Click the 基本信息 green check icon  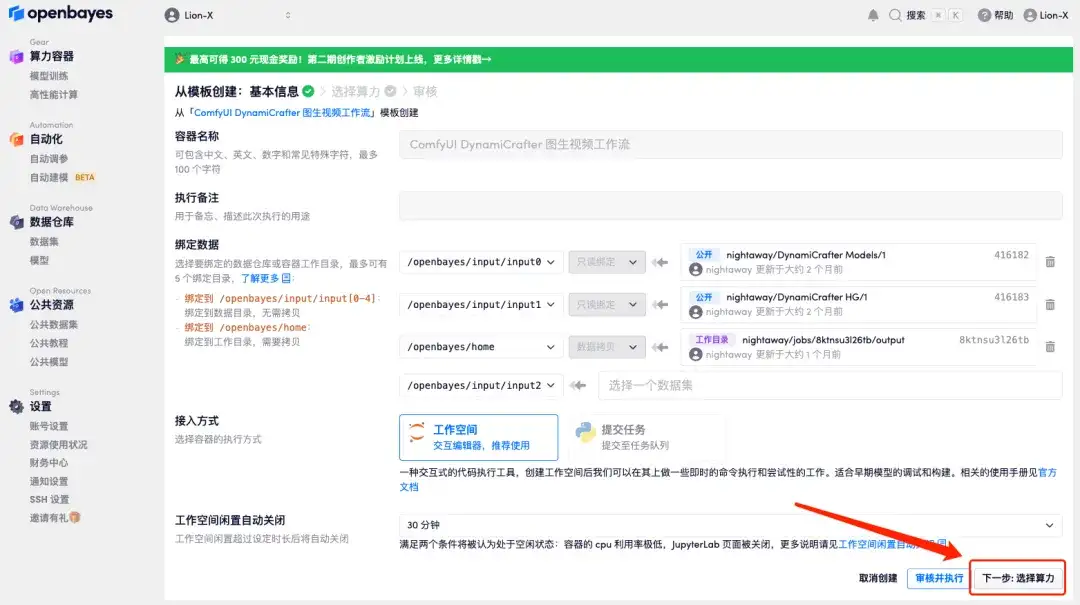[309, 91]
